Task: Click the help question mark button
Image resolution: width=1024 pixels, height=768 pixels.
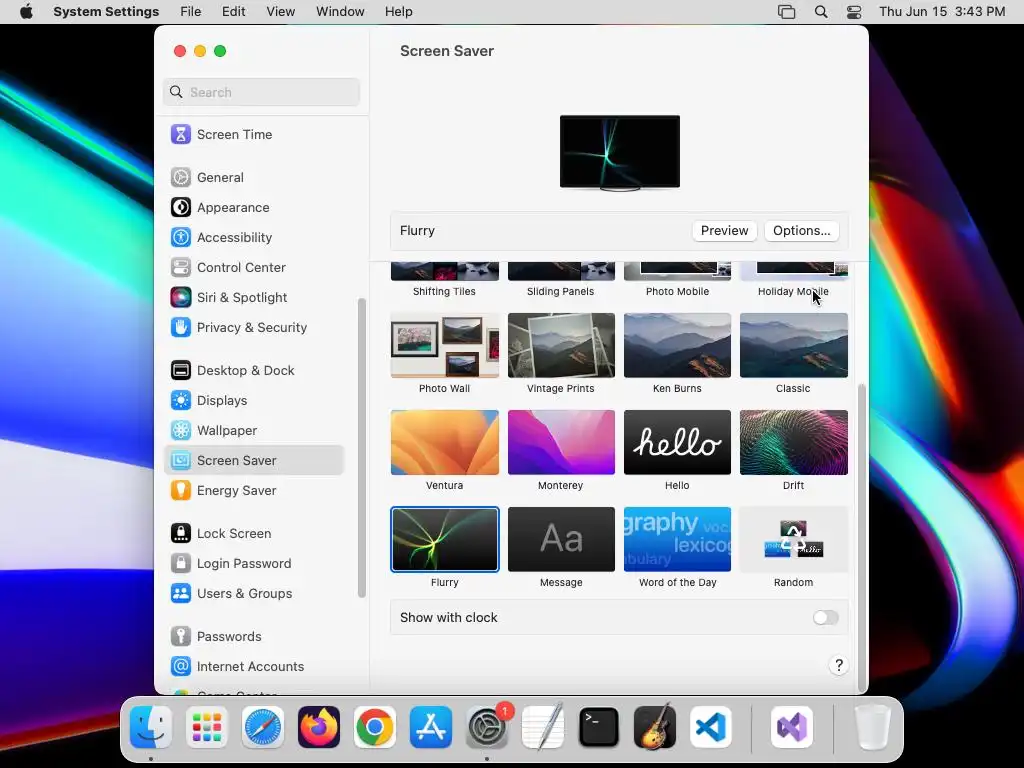Action: (839, 665)
